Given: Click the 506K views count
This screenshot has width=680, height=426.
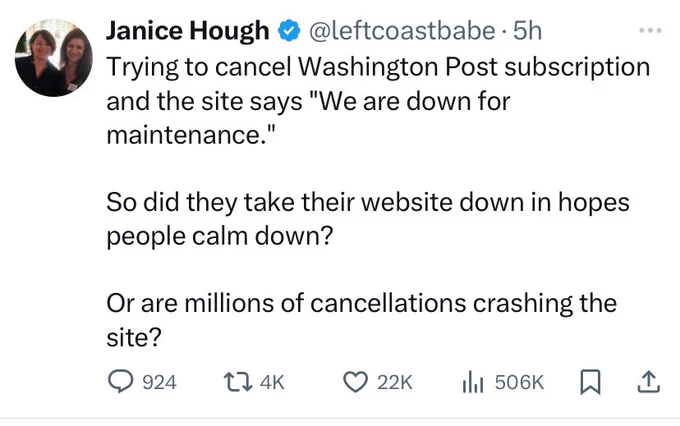Looking at the screenshot, I should point(519,383).
